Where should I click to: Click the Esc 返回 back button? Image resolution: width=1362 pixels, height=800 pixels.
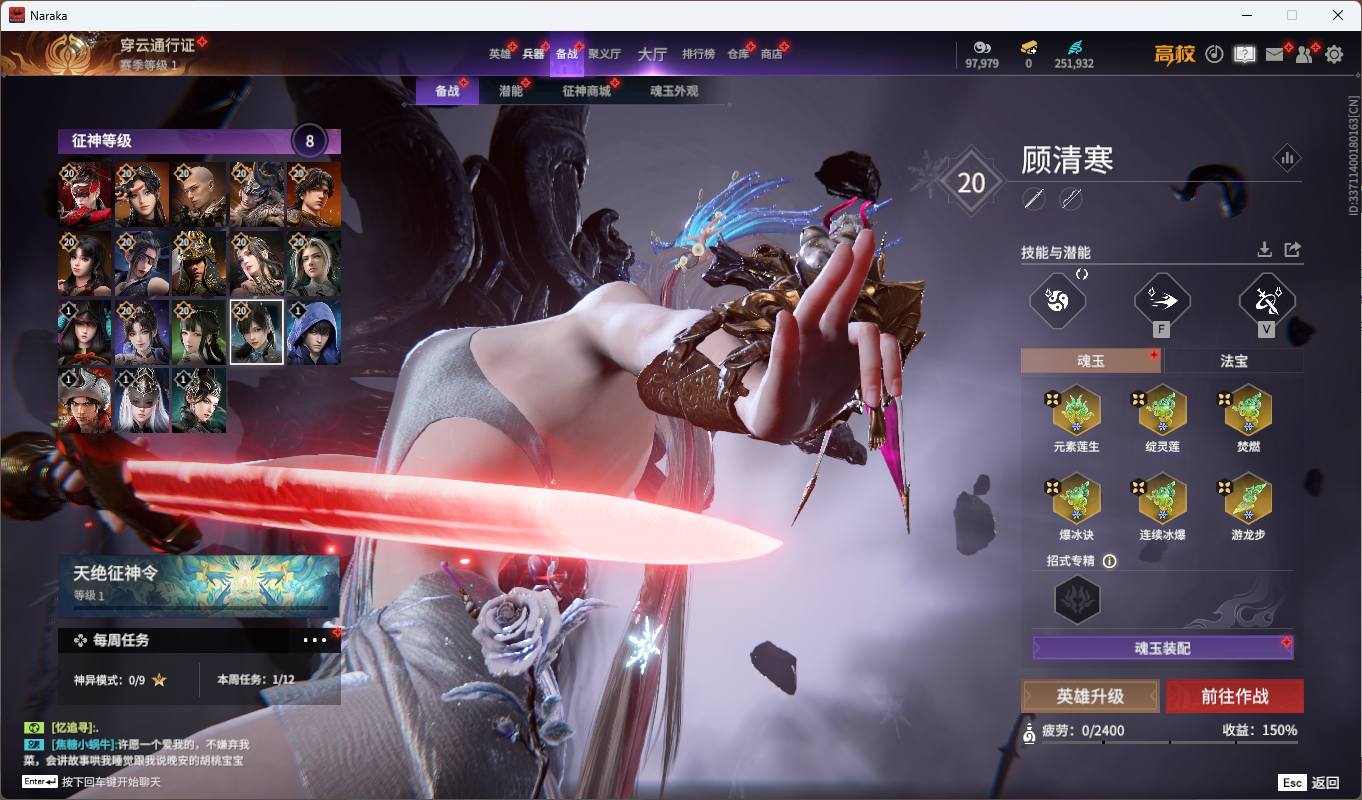(1308, 783)
